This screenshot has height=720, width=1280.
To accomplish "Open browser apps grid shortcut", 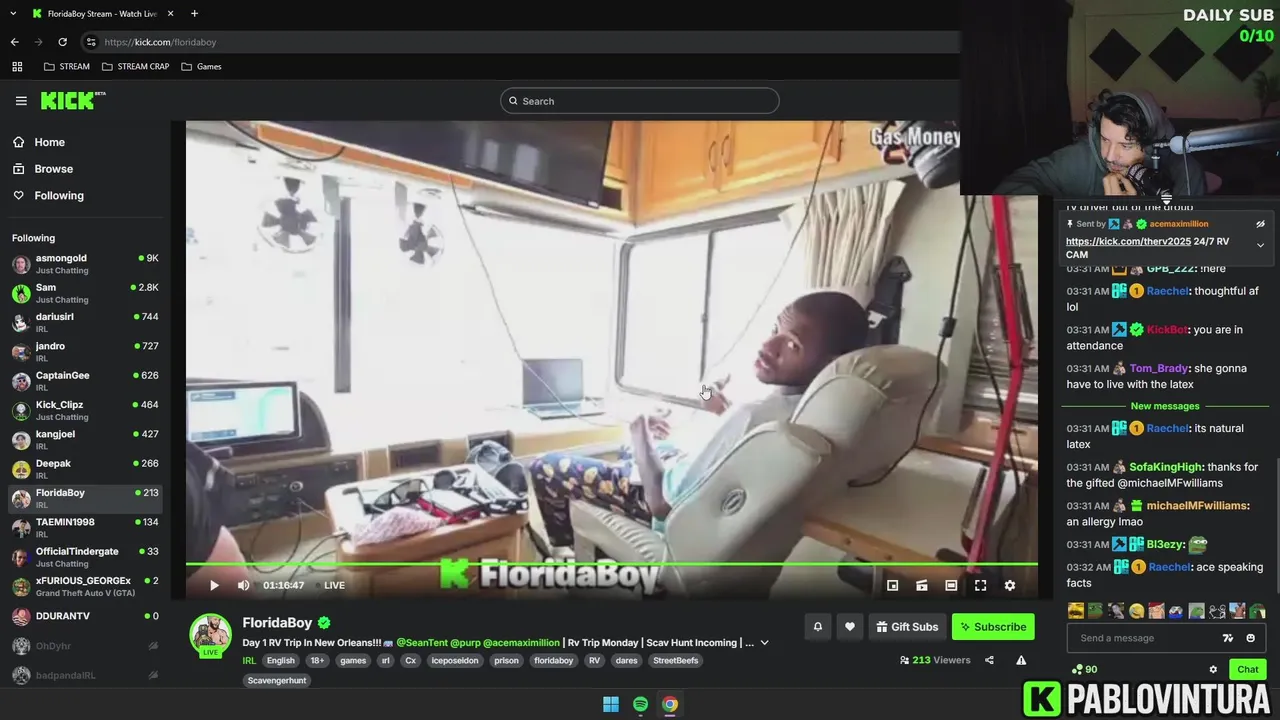I will 17,67.
